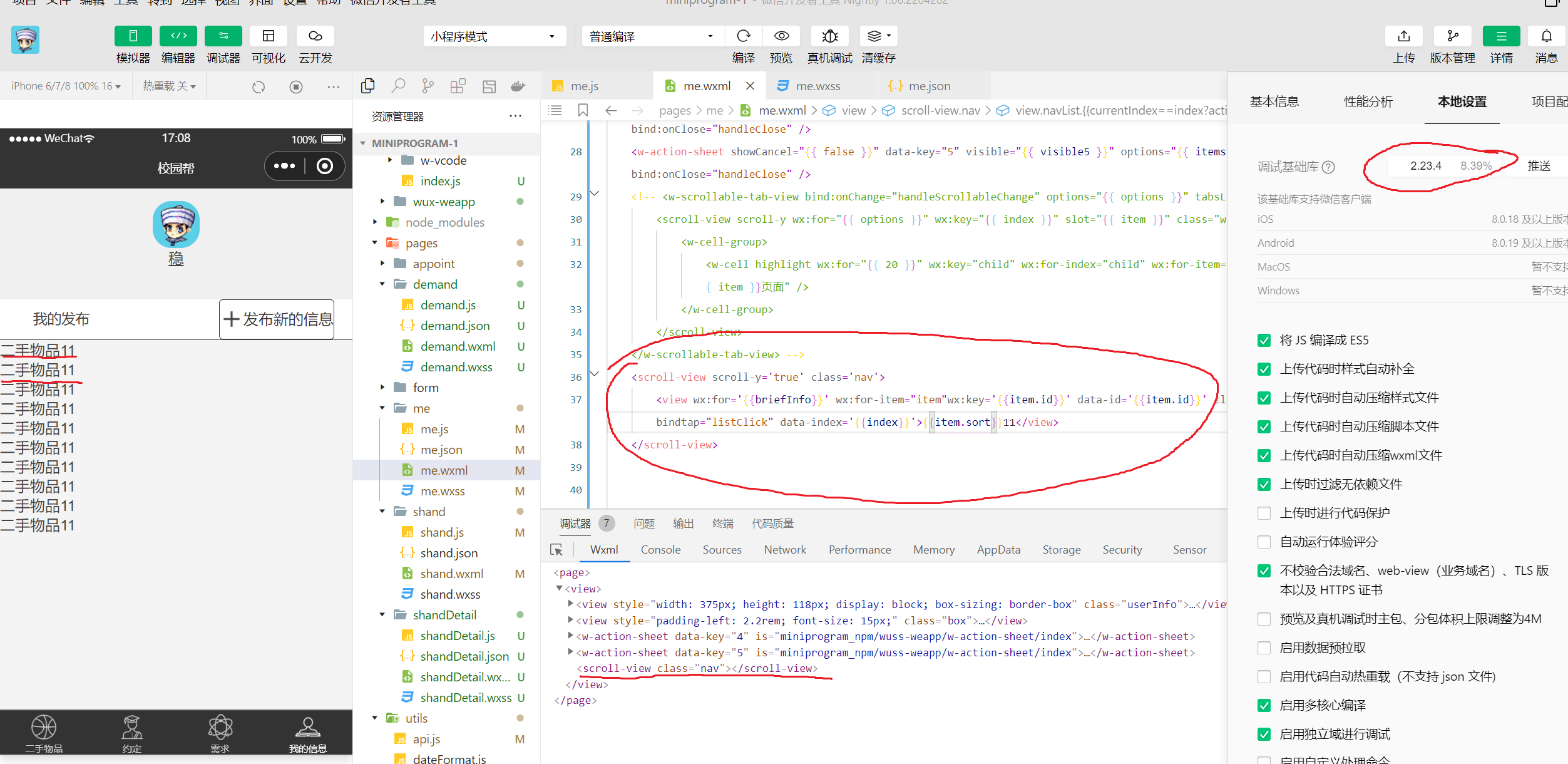1568x764 pixels.
Task: Enable 上传时进行代码保护 checkbox
Action: 1264,513
